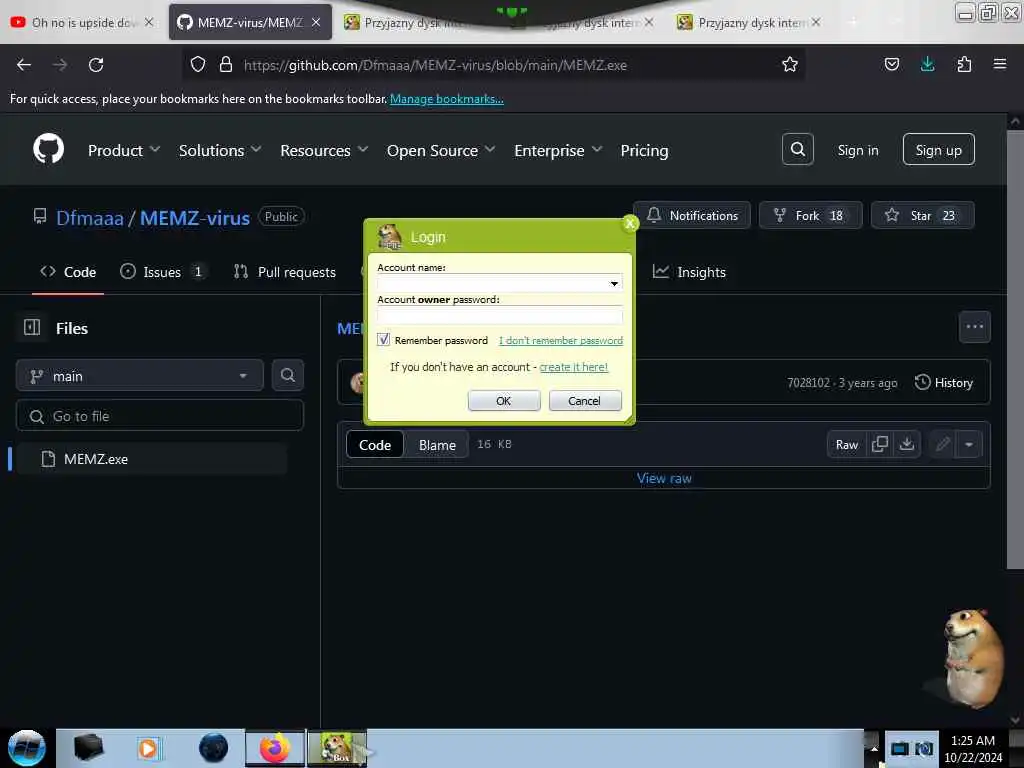Image resolution: width=1024 pixels, height=768 pixels.
Task: Click the Go to file search box
Action: [x=160, y=415]
